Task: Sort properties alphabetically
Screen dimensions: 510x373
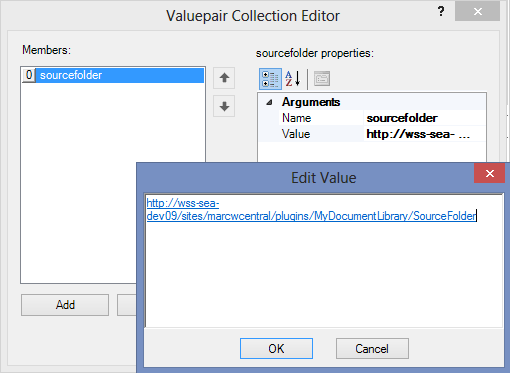Action: point(293,79)
